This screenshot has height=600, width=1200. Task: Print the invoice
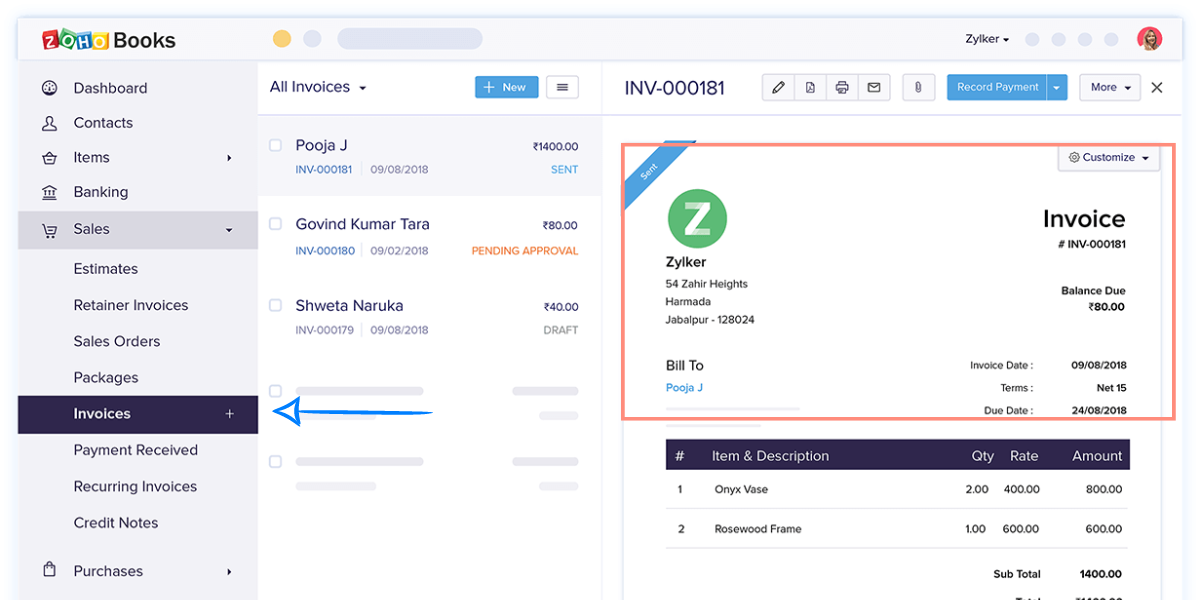click(x=842, y=87)
